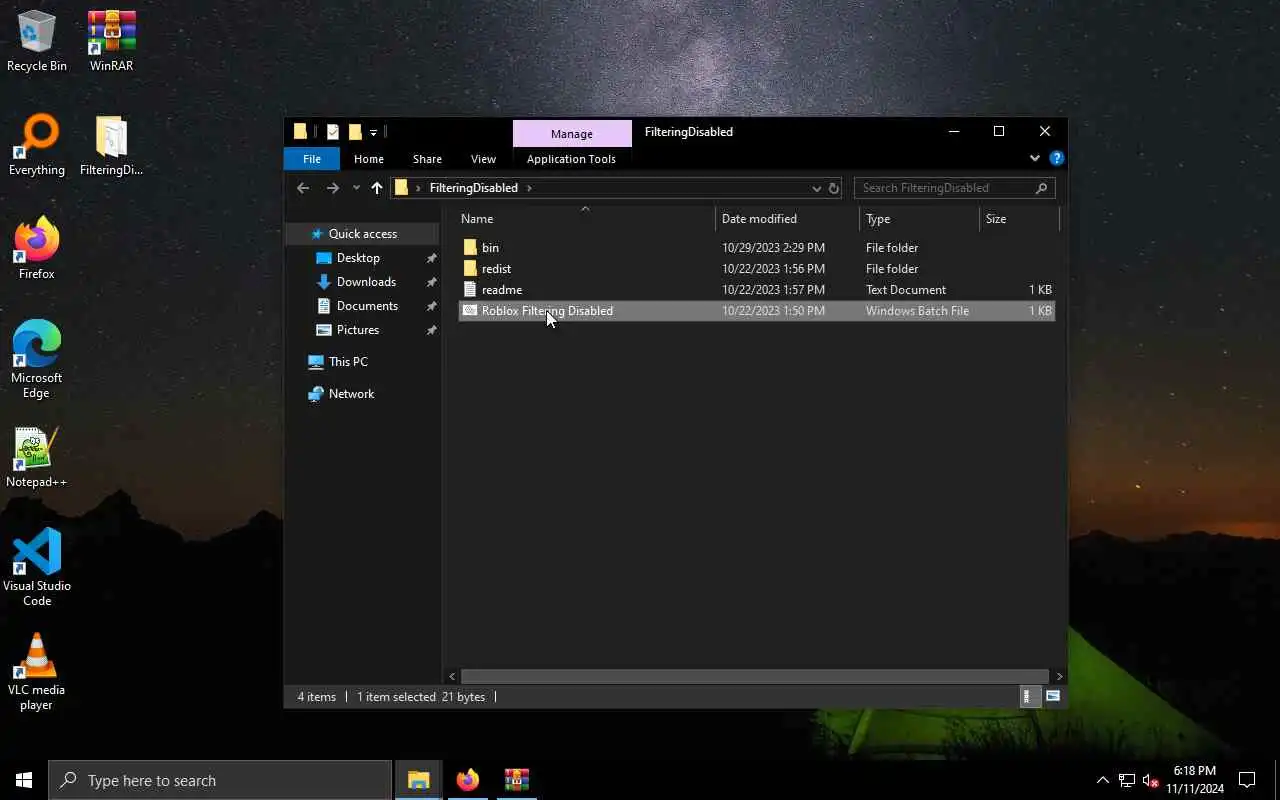Open Customize Quick Access Toolbar dropdown

(x=373, y=132)
